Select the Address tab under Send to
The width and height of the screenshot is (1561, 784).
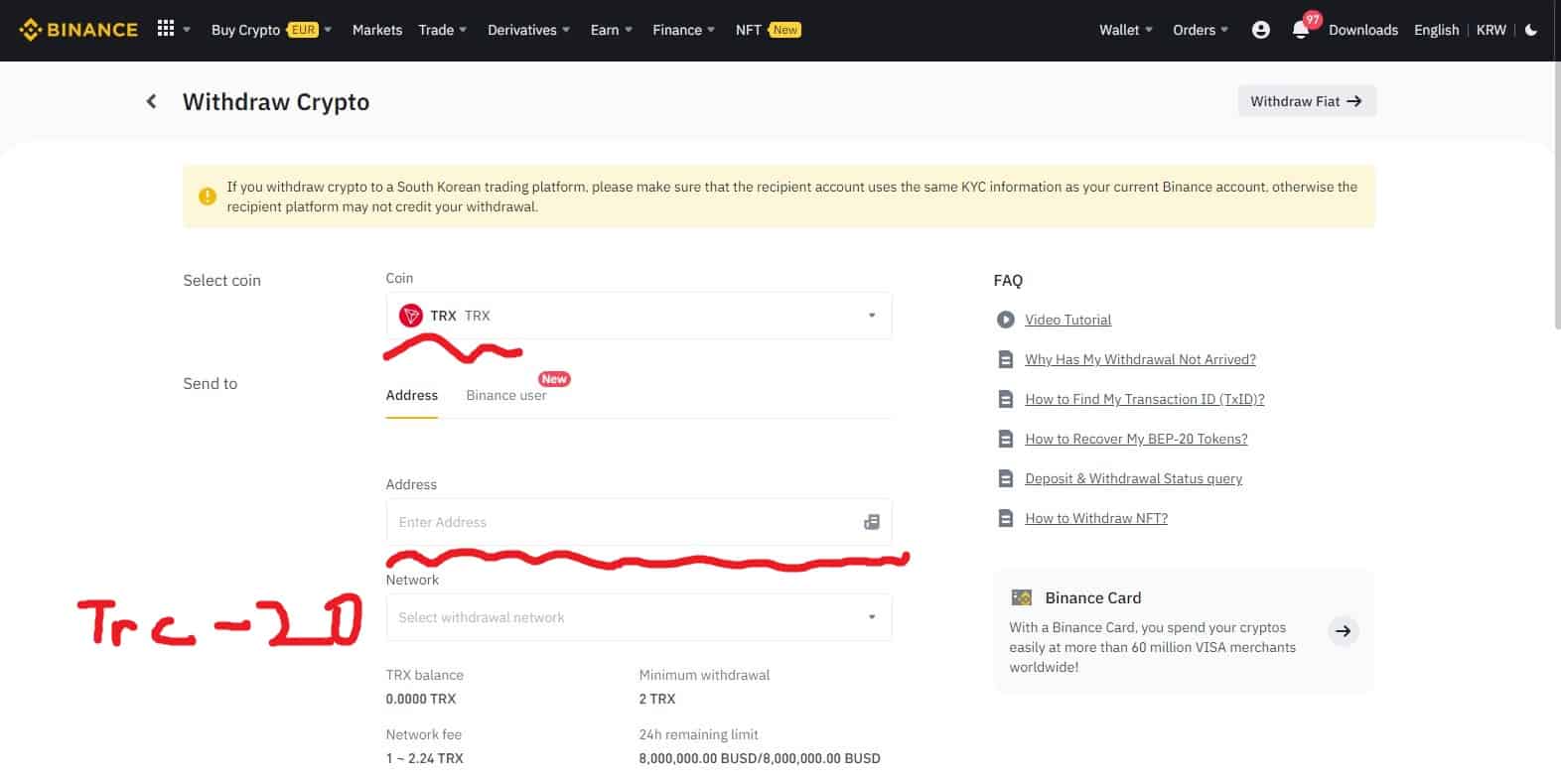pyautogui.click(x=411, y=395)
